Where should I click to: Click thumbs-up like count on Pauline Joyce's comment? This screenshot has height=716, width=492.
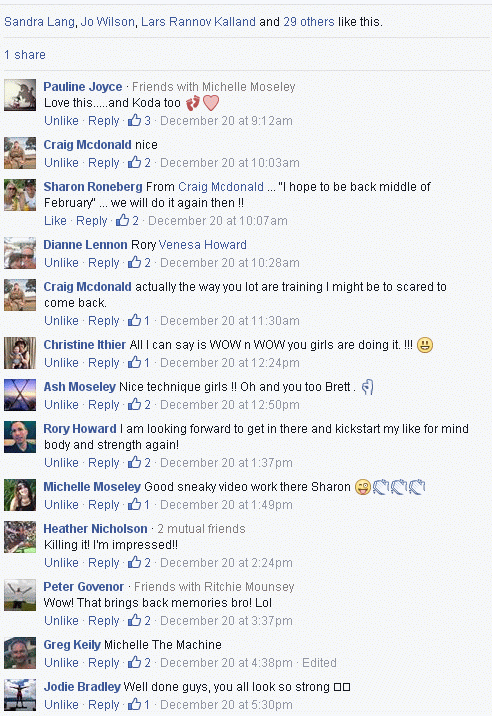[x=147, y=121]
